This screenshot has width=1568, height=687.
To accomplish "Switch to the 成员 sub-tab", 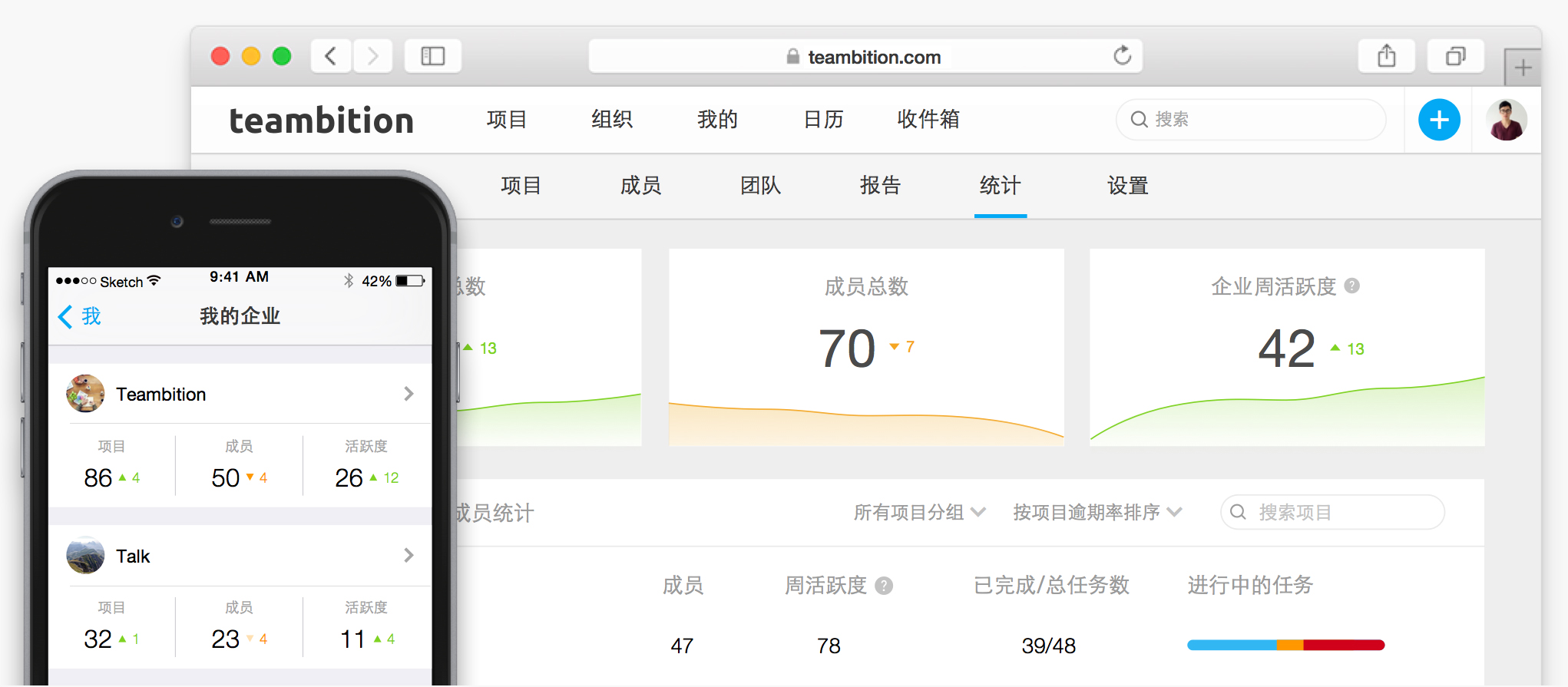I will pos(641,186).
